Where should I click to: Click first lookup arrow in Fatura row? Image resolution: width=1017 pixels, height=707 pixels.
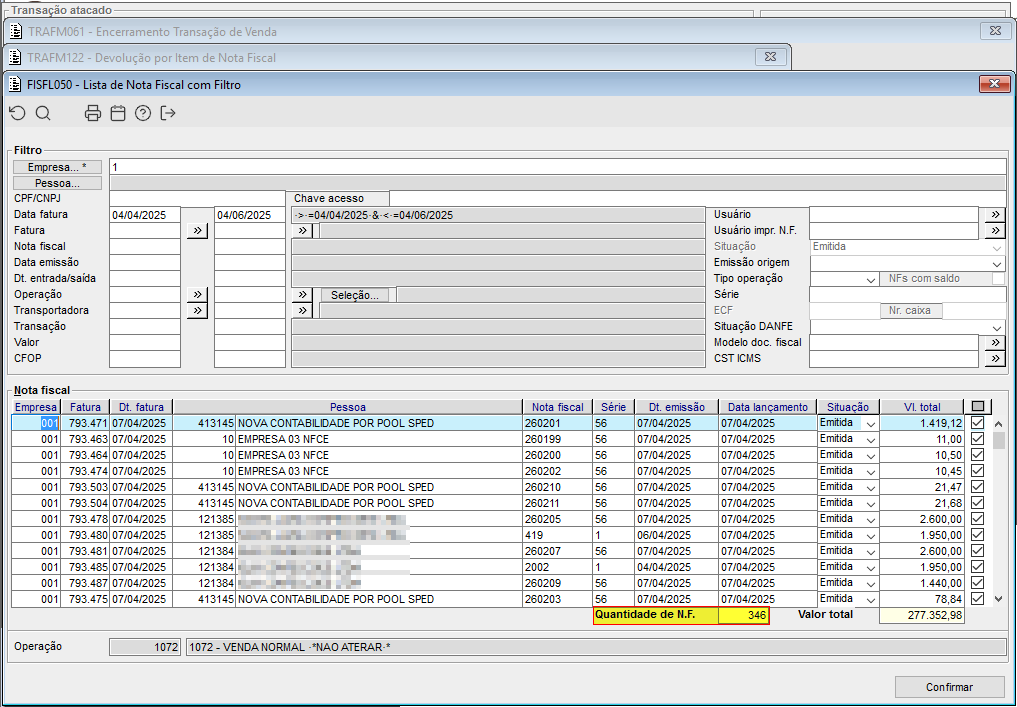pos(197,230)
